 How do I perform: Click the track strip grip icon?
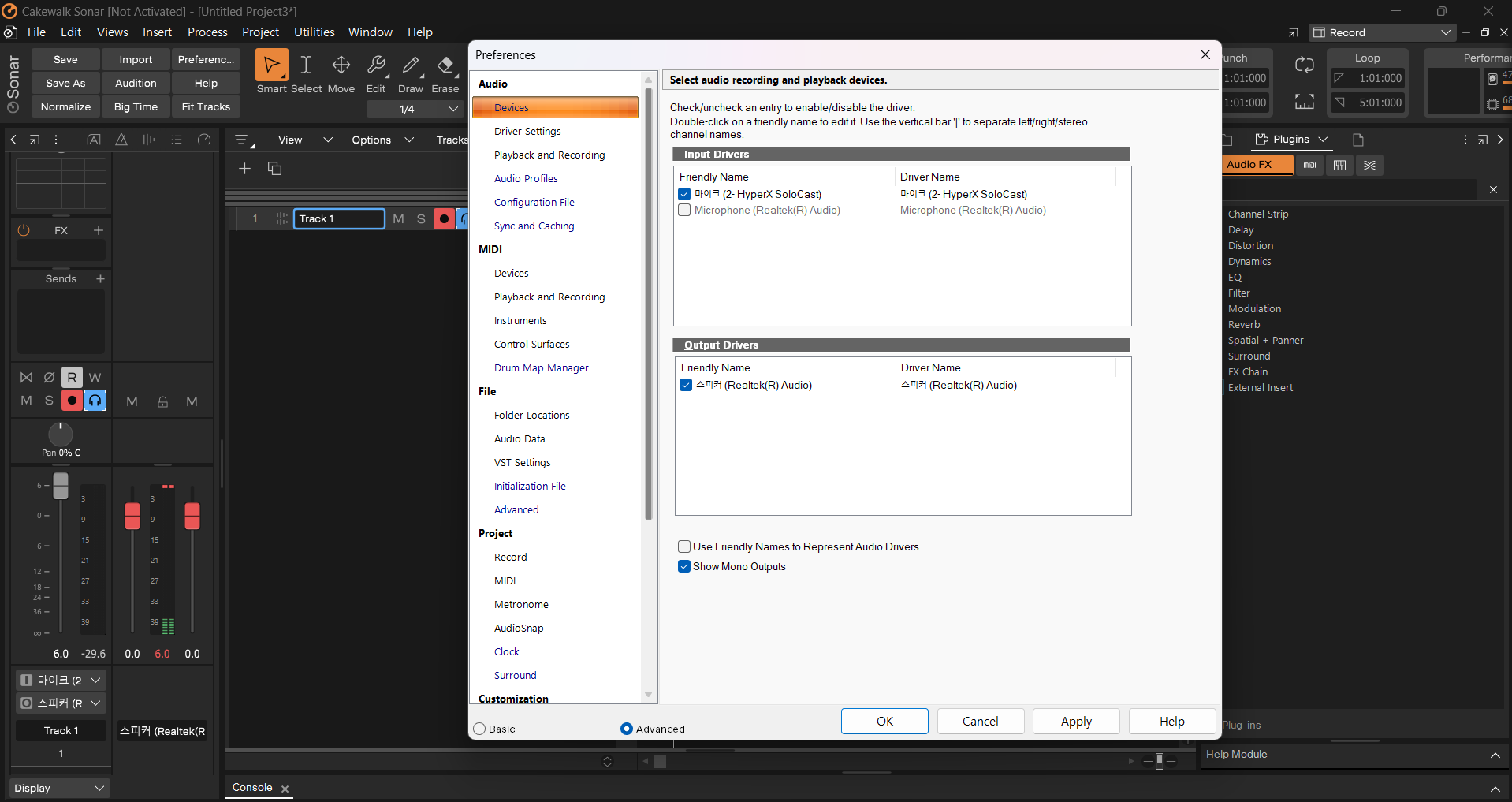coord(281,218)
